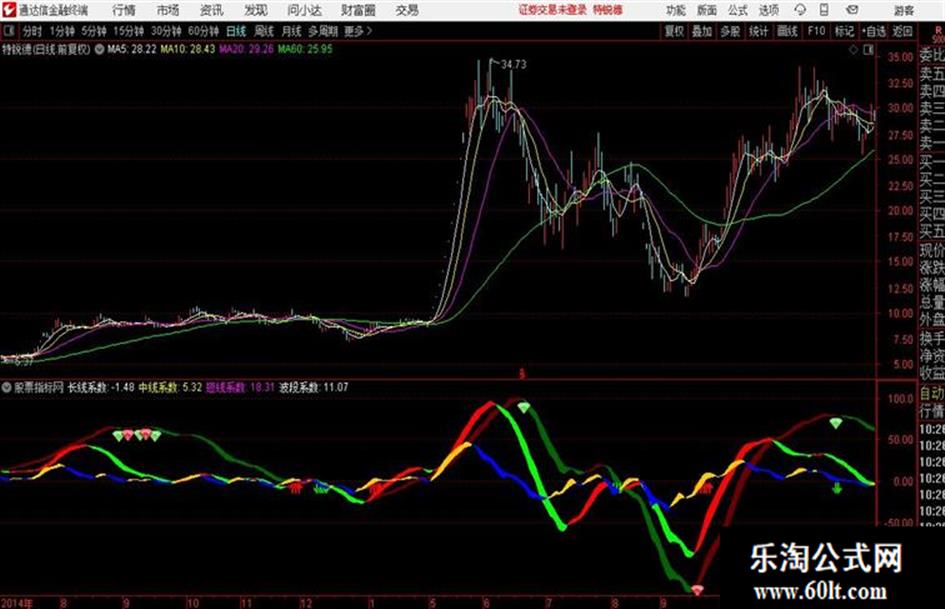Screen dimensions: 945x609
Task: Switch to the 5分钟 period tab
Action: click(93, 31)
